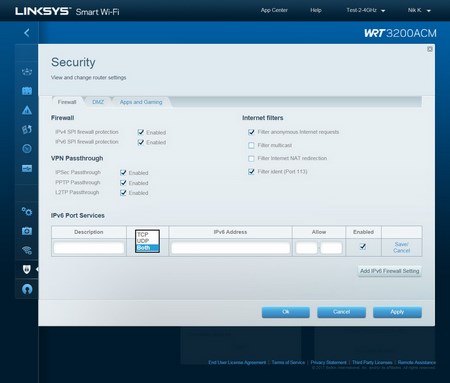Click Add IPv6 Firewall Setting button
The width and height of the screenshot is (450, 383).
[389, 271]
